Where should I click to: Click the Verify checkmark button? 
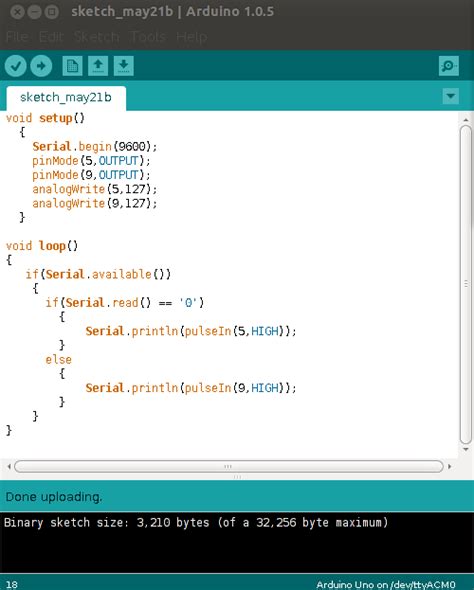click(x=15, y=66)
